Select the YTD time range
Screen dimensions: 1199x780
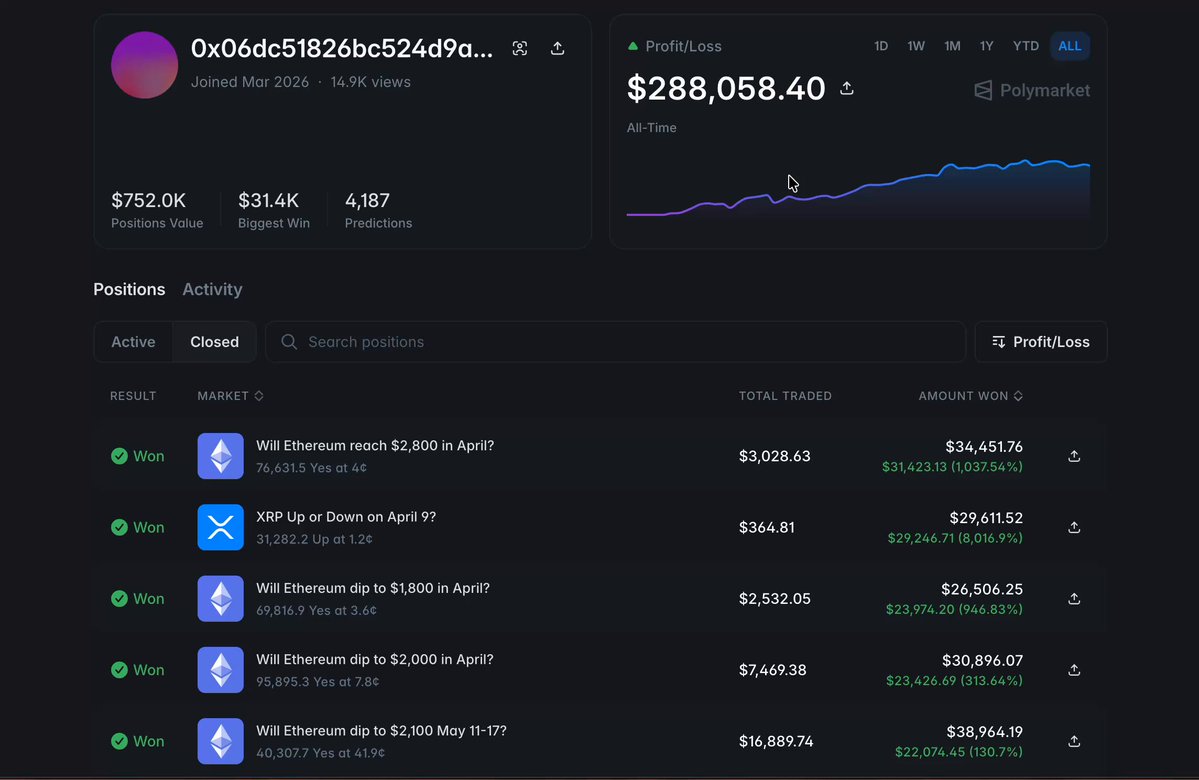(x=1025, y=46)
